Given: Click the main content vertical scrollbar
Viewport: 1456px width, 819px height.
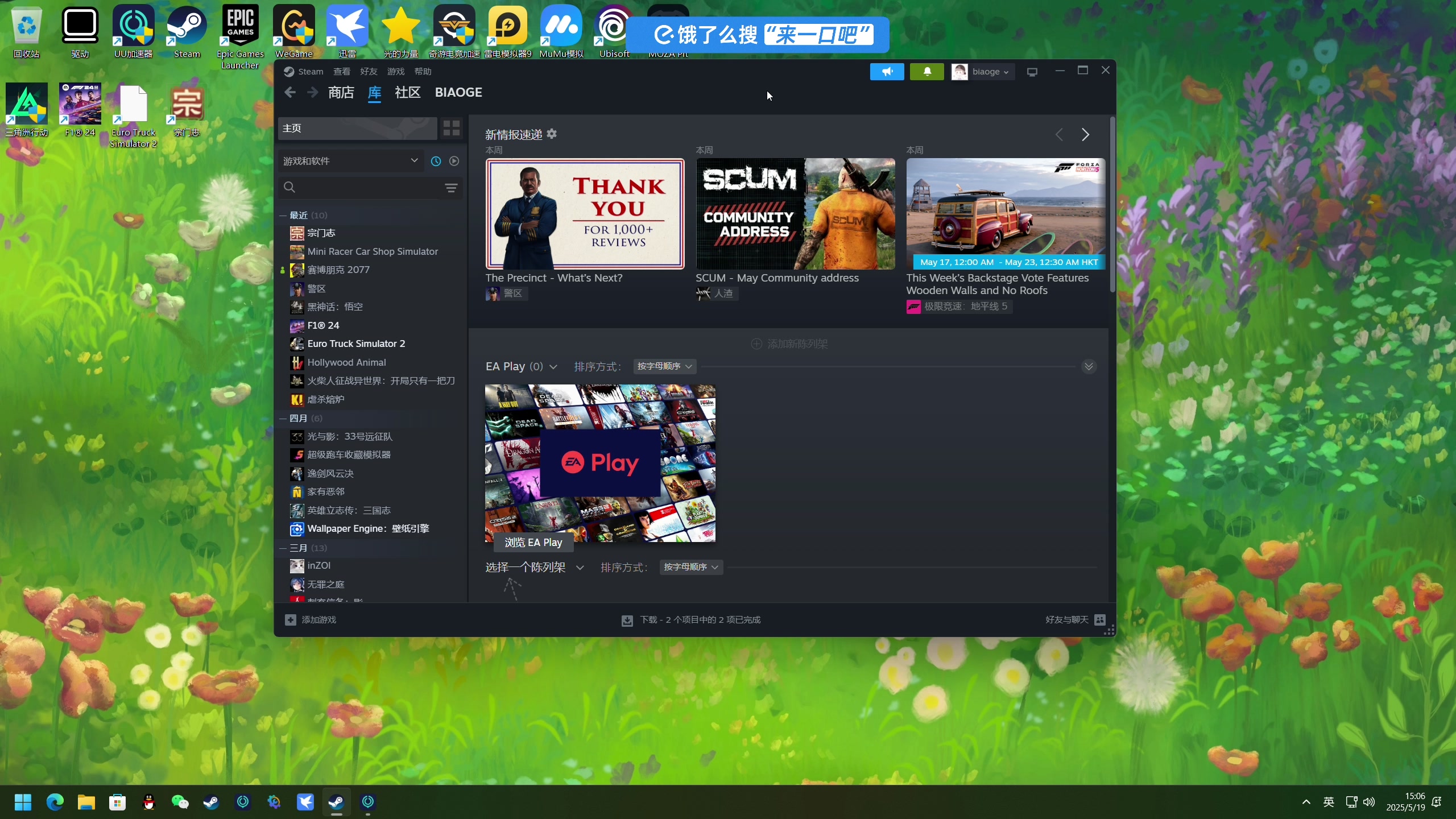Looking at the screenshot, I should [1112, 205].
